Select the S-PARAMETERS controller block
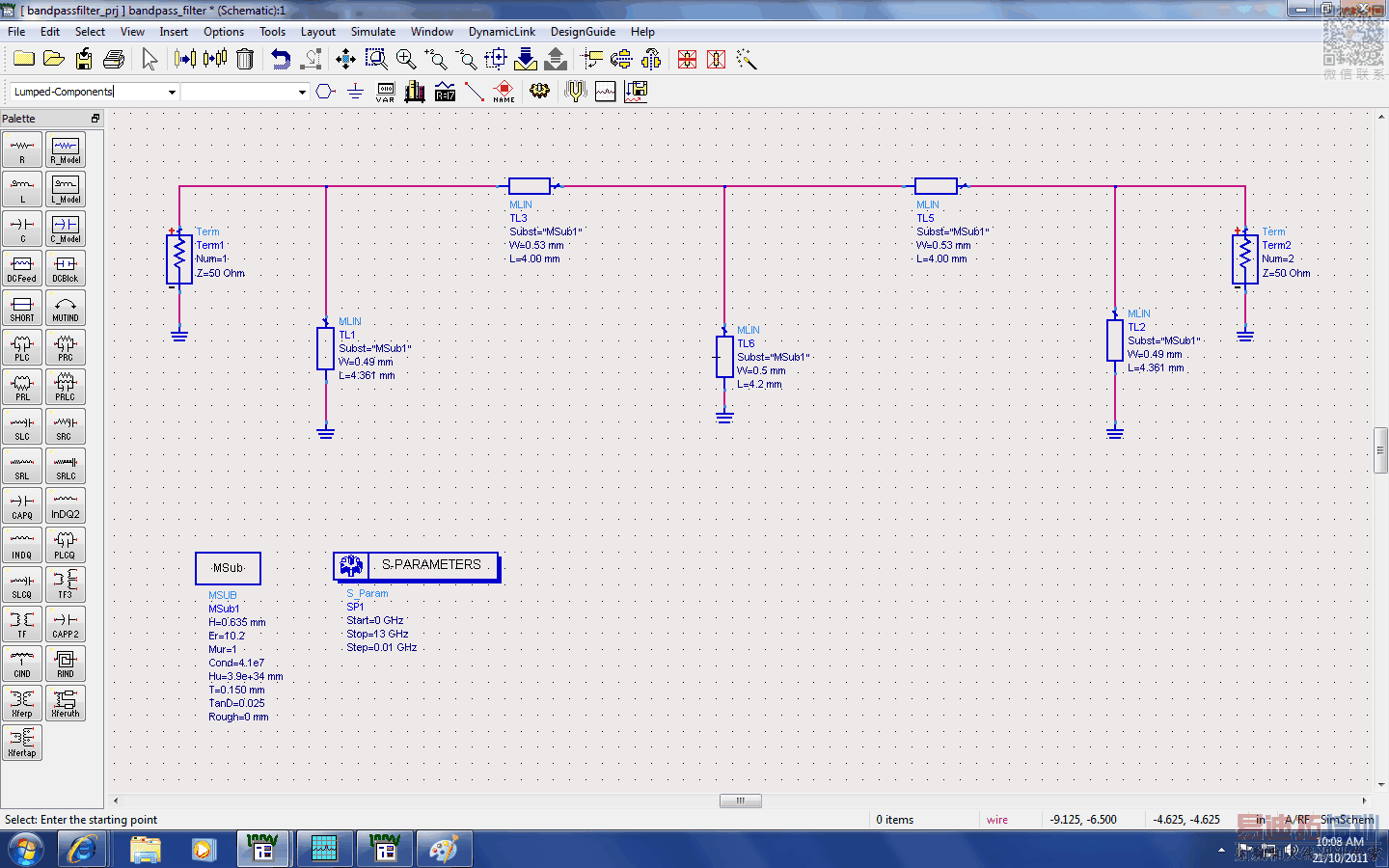The image size is (1389, 868). [x=417, y=566]
